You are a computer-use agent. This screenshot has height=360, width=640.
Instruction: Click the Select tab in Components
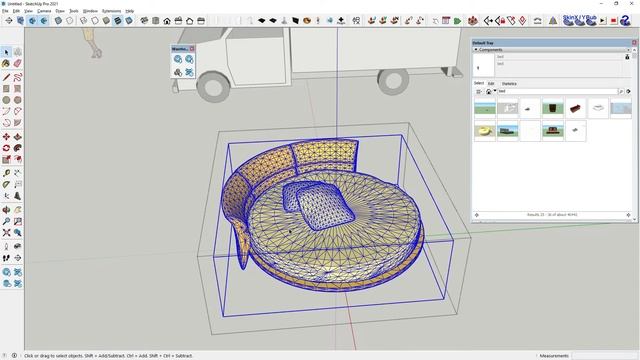pos(479,83)
